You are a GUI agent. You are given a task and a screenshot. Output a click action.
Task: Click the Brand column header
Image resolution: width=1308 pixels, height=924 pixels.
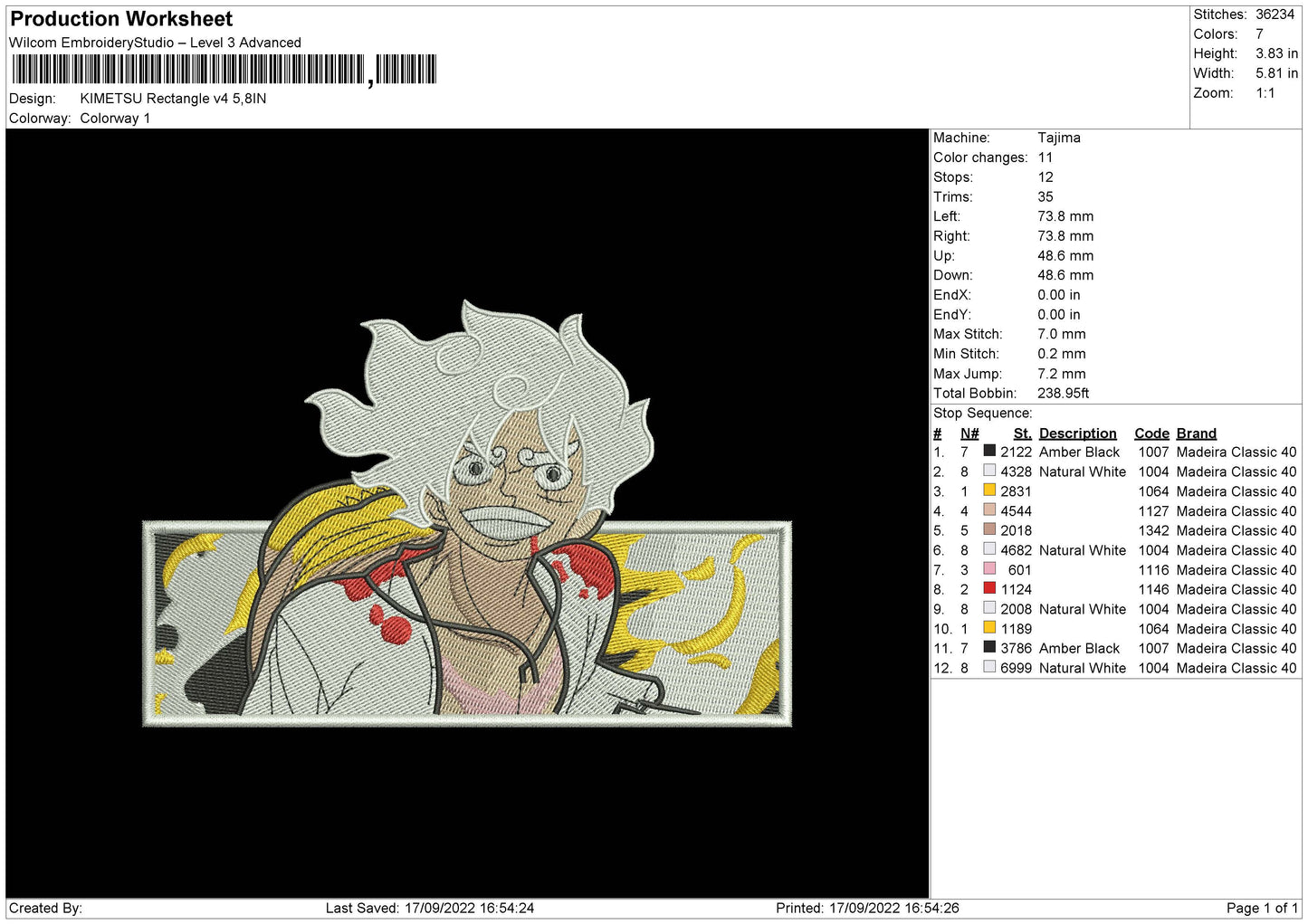tap(1196, 433)
